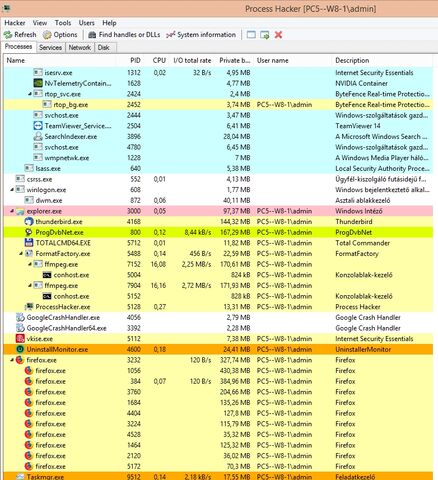Click the firefox.exe PID 3232 icon

[x=20, y=360]
